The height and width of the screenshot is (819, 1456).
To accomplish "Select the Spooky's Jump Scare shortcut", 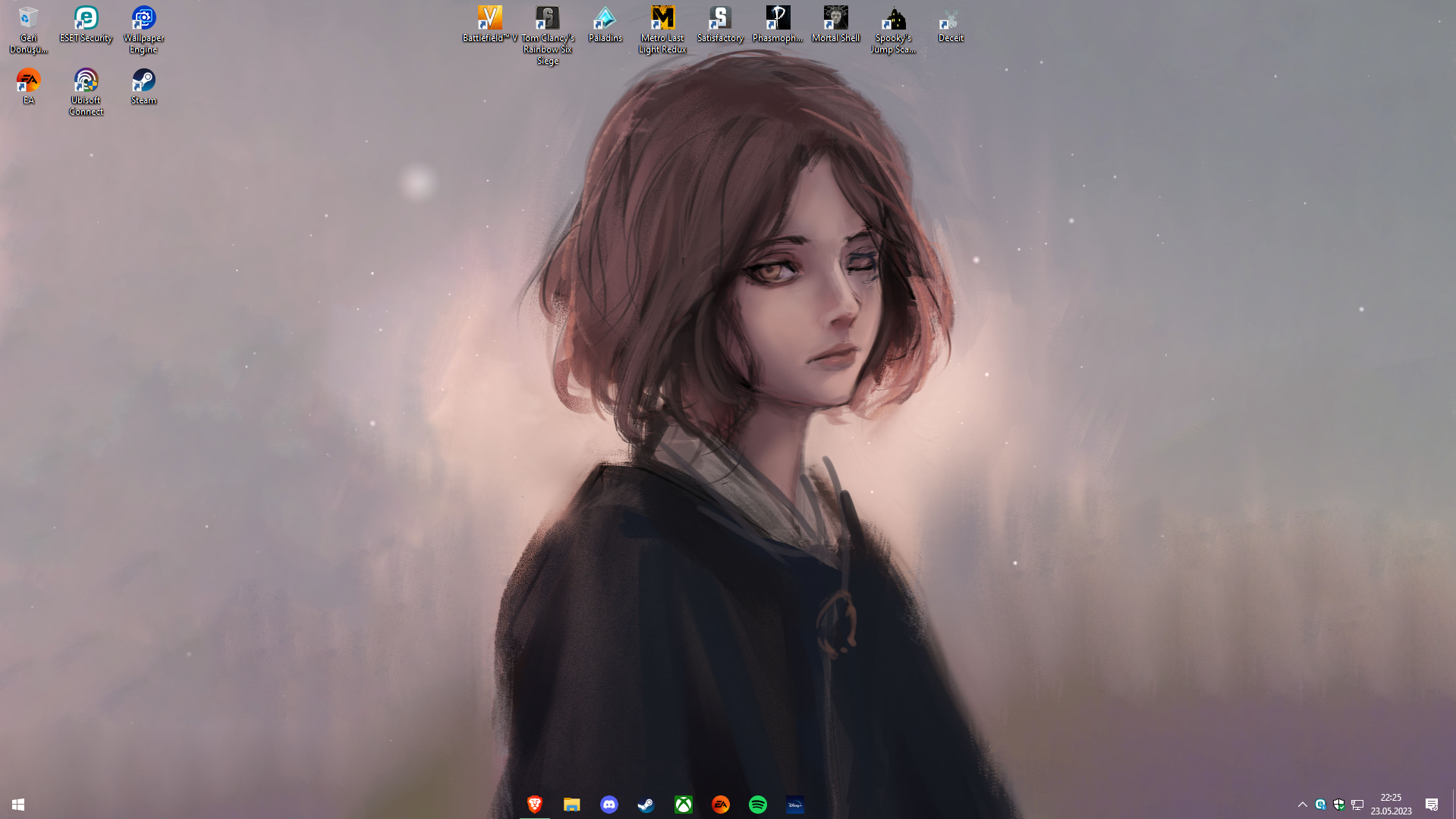I will coord(893,30).
